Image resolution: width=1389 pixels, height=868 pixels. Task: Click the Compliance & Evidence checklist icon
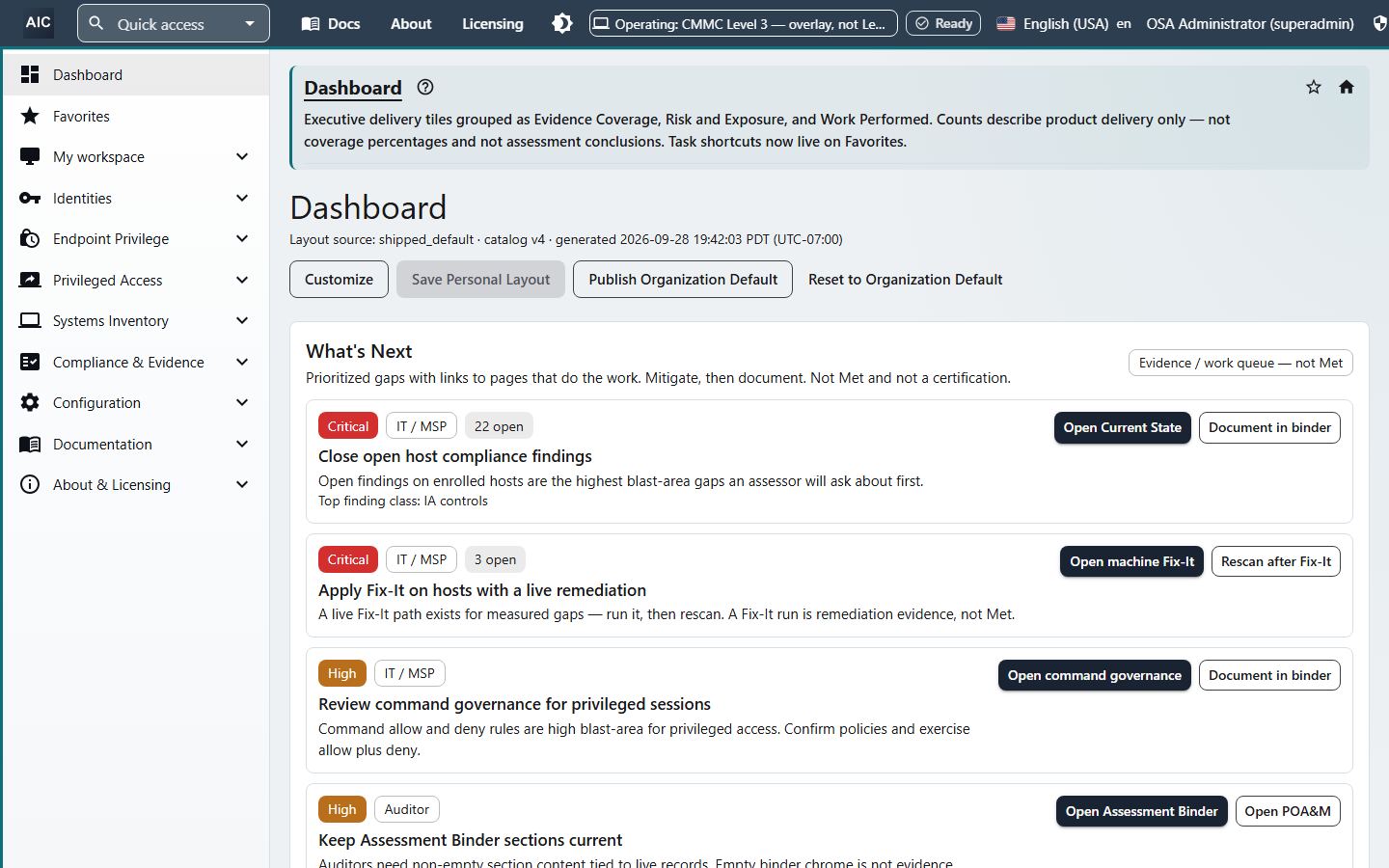[x=30, y=362]
